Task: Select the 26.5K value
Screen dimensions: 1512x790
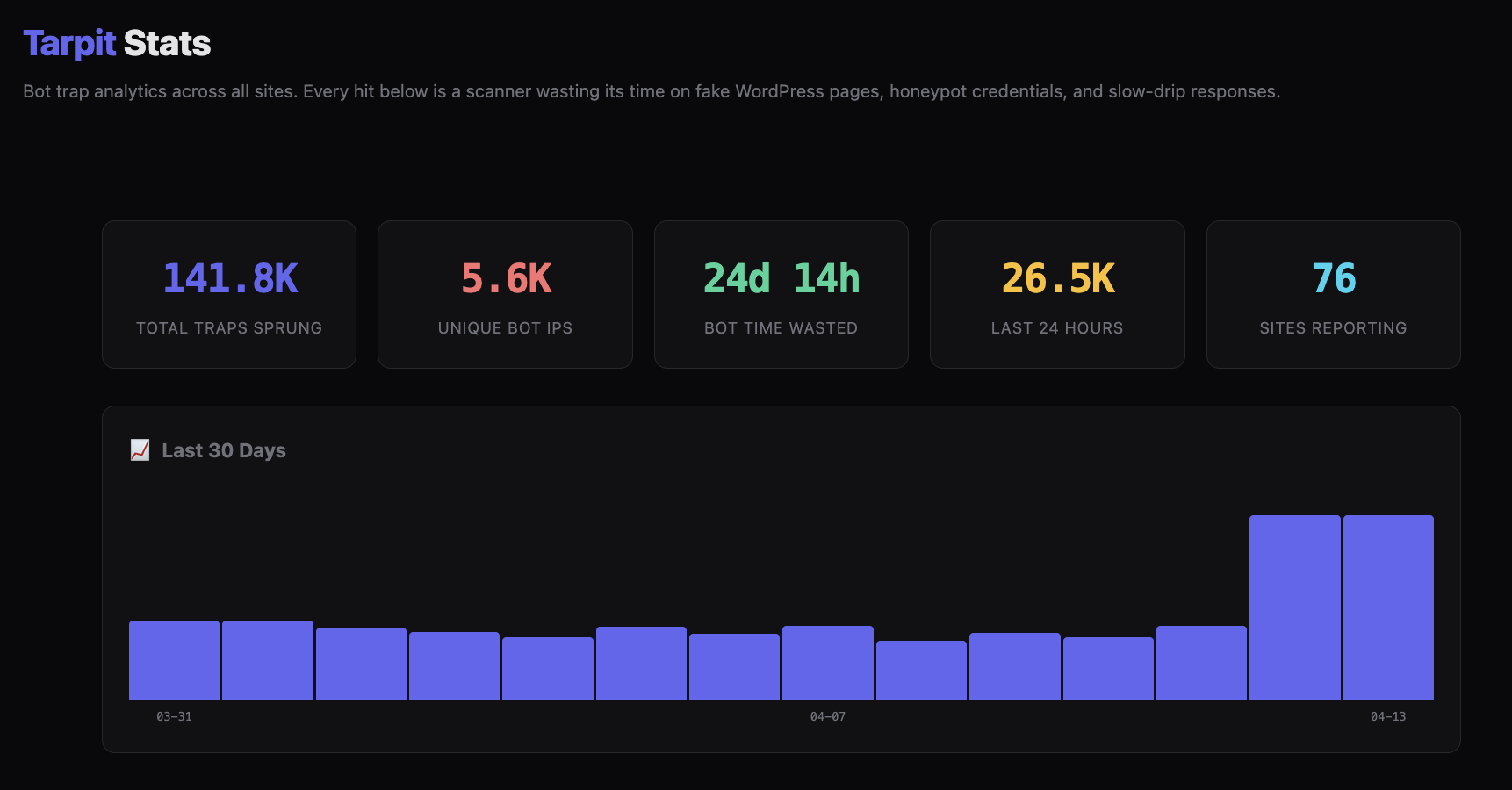Action: (x=1058, y=278)
